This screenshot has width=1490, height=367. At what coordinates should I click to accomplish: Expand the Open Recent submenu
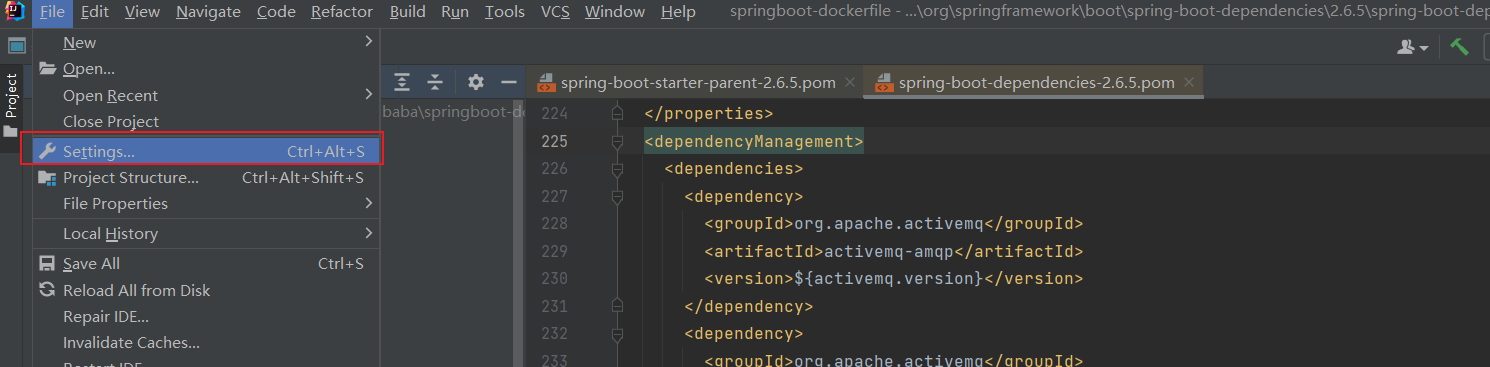tap(206, 95)
